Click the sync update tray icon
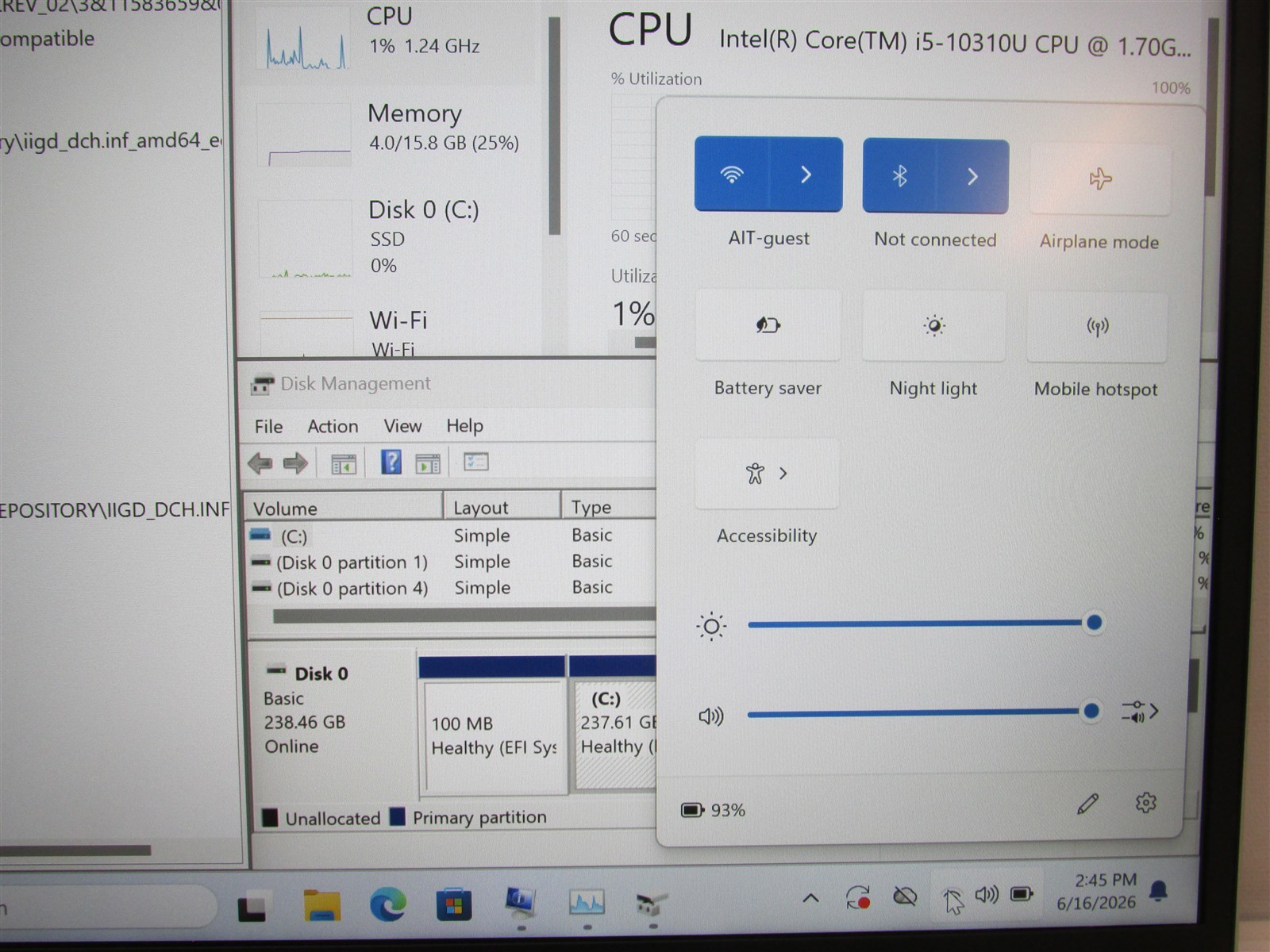 pyautogui.click(x=858, y=897)
